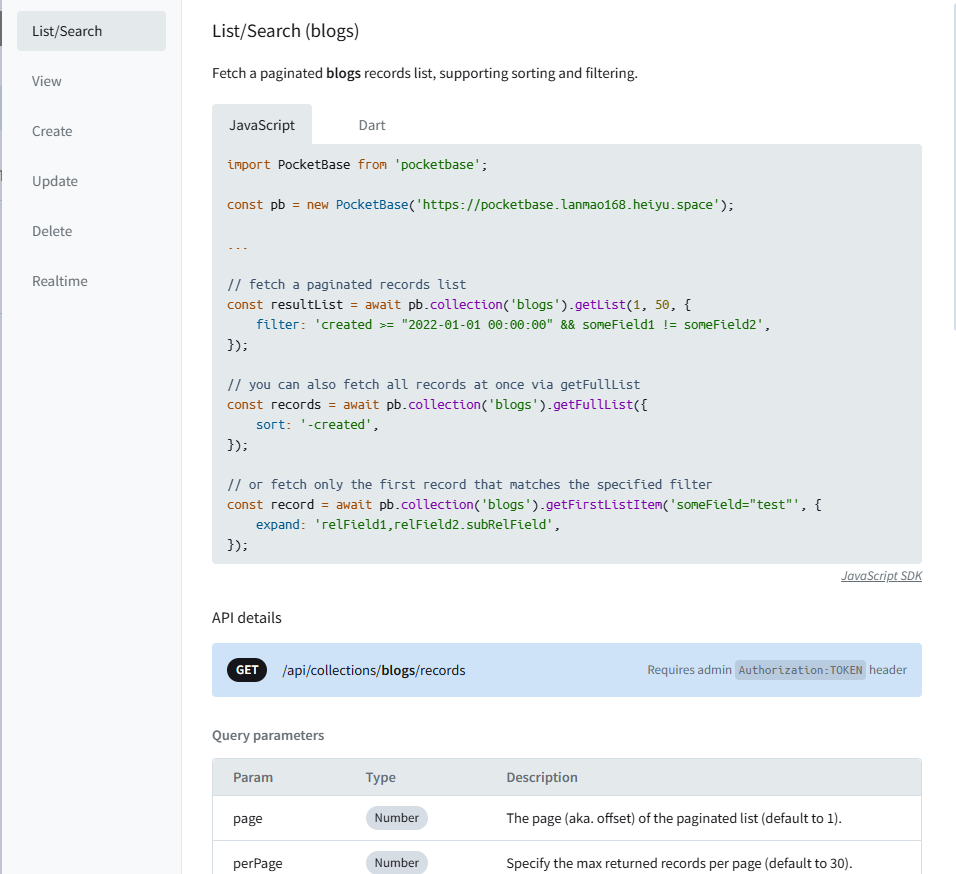Click the Number type badge for page

click(396, 818)
